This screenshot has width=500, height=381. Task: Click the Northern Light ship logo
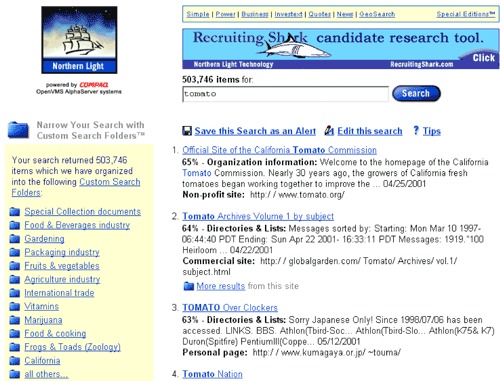click(79, 40)
